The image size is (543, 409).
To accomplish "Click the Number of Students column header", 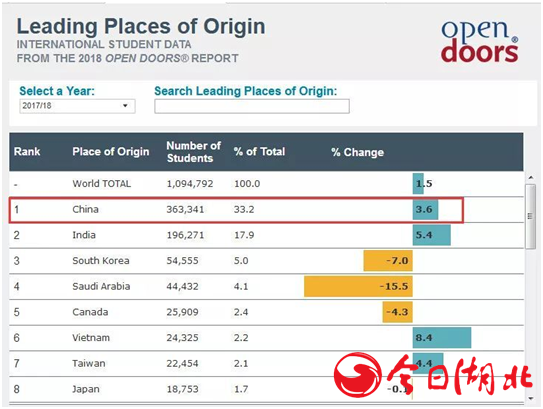I will (x=193, y=152).
